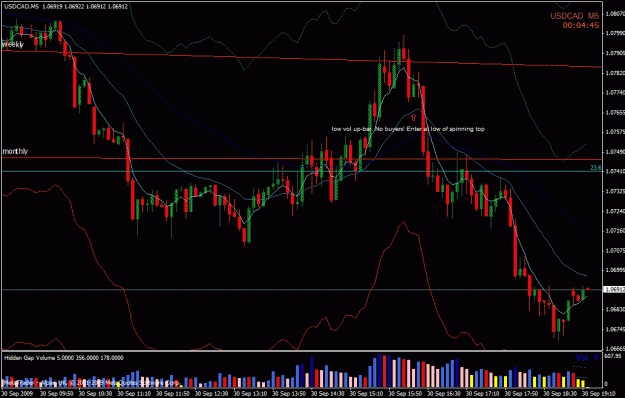The image size is (625, 398).
Task: Click the '30 Sep 11:50' time axis label
Action: coord(172,394)
